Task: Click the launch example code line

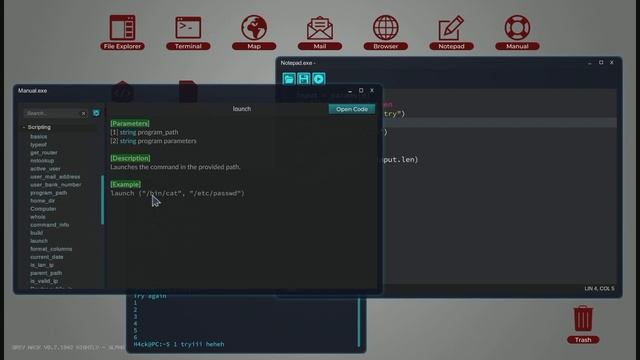Action: (178, 193)
